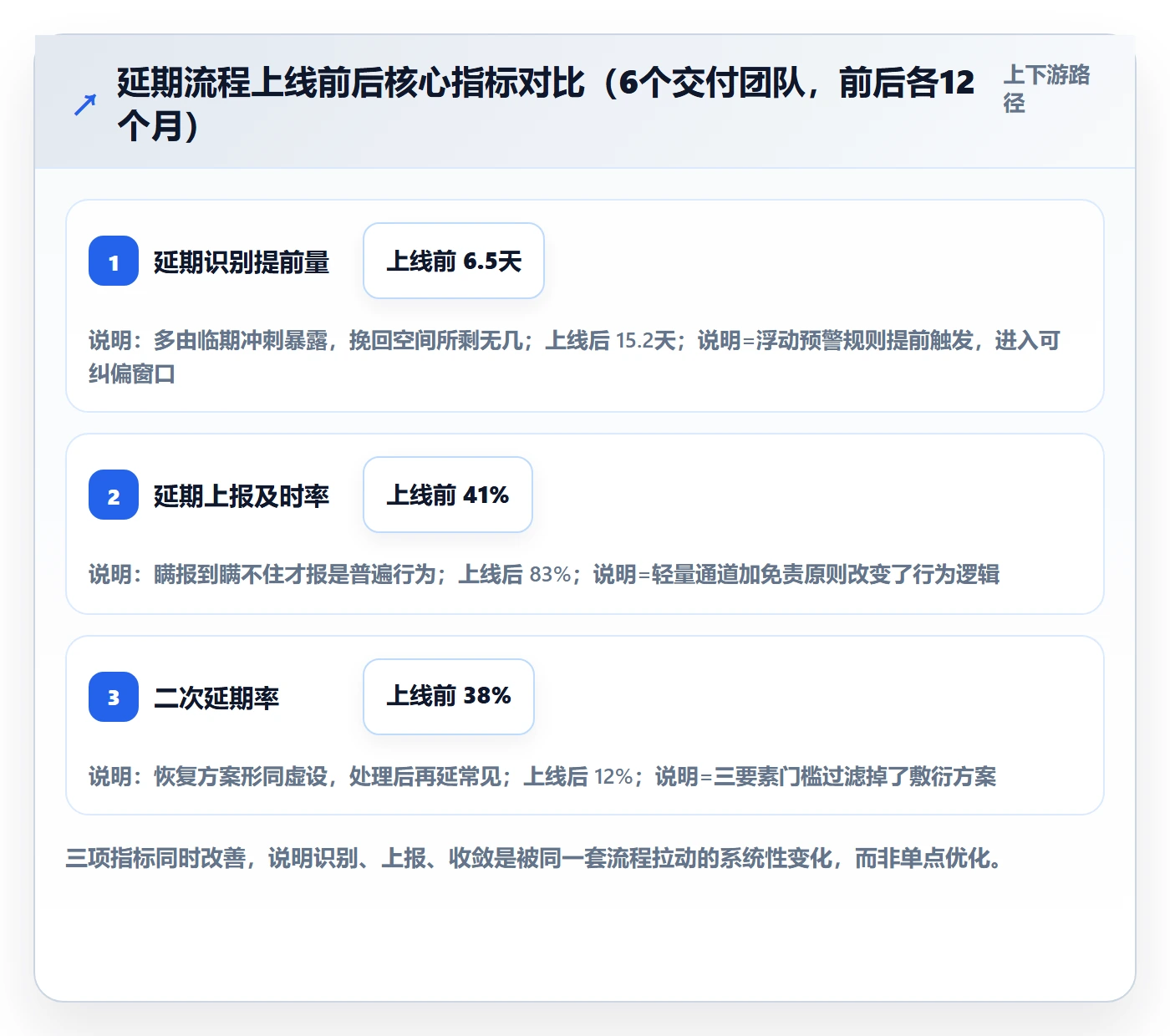Viewport: 1170px width, 1036px height.
Task: Select the 上线前 6.5天 value pill
Action: [454, 261]
